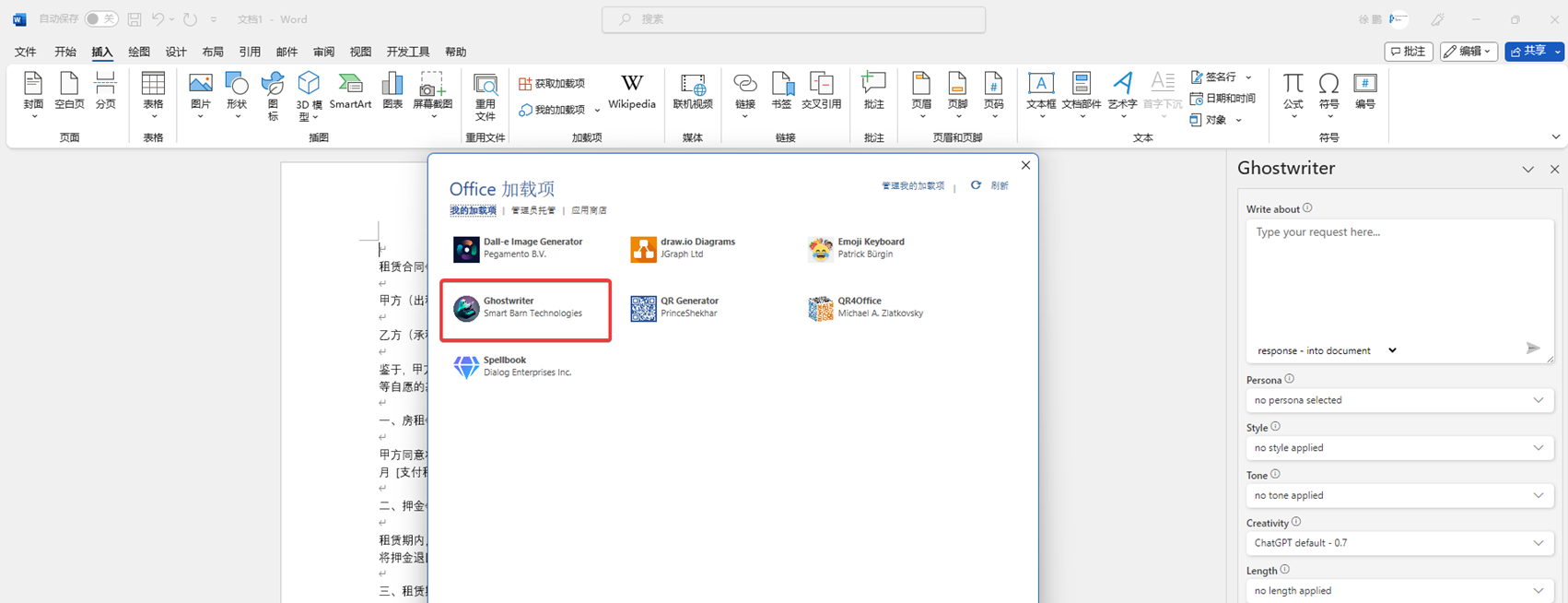Expand the Tone dropdown
Image resolution: width=1568 pixels, height=603 pixels.
[x=1399, y=495]
